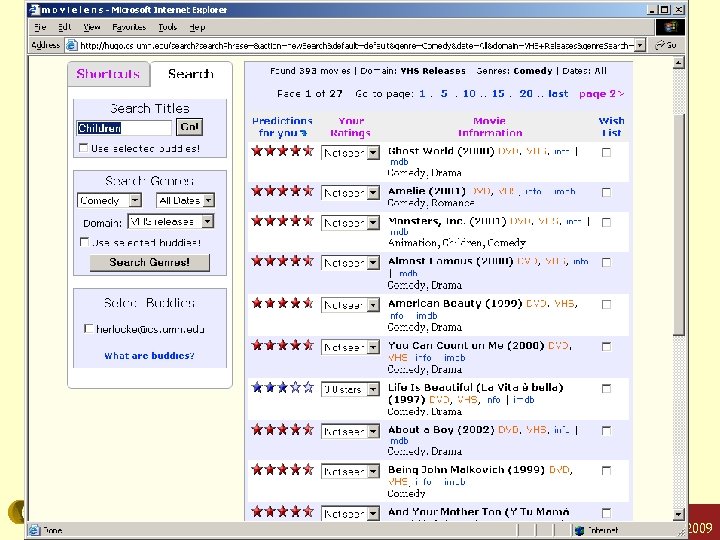Click the blue star rating for Life Is Beautiful
This screenshot has width=720, height=540.
[282, 388]
